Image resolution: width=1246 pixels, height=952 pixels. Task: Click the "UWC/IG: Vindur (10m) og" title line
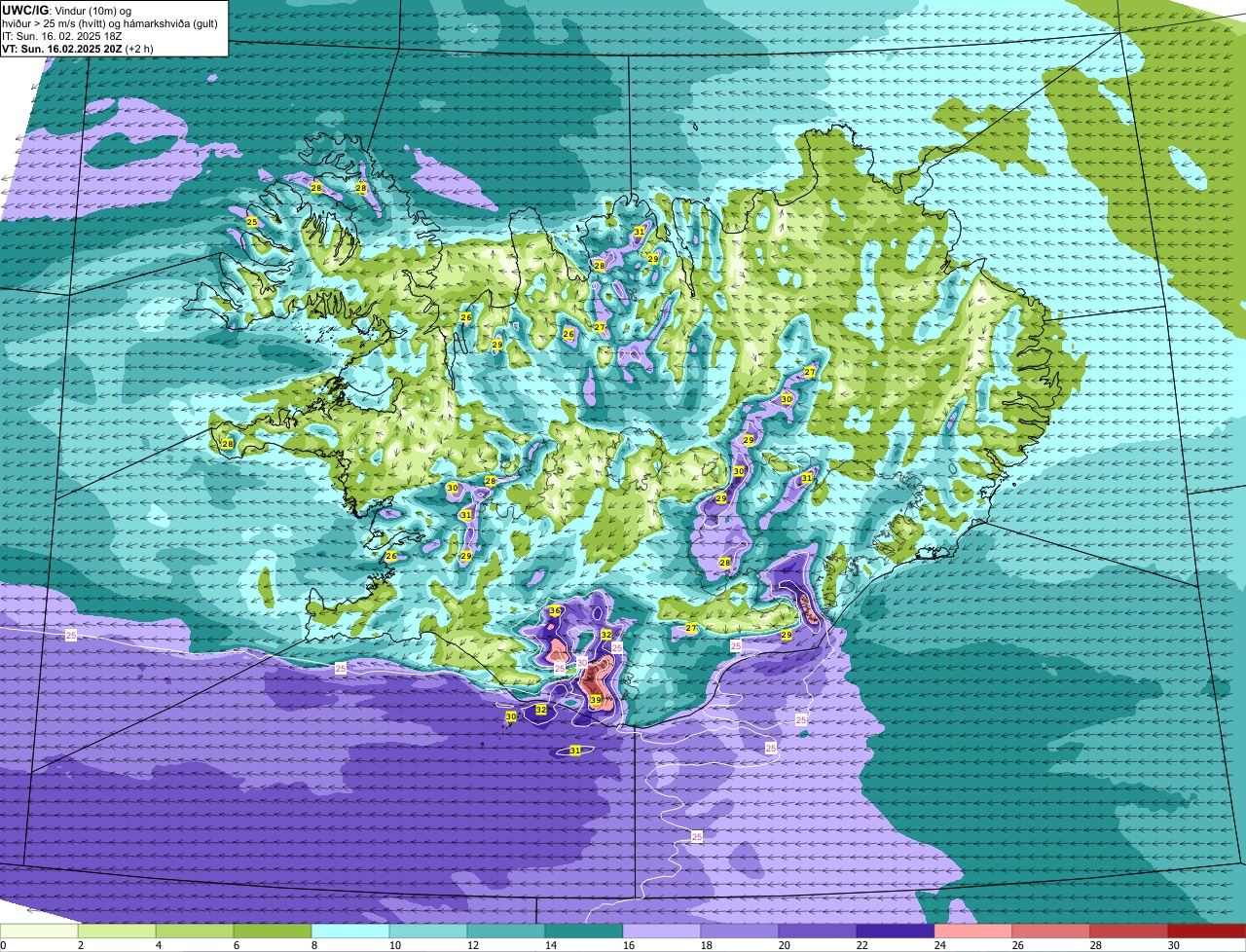pos(67,10)
